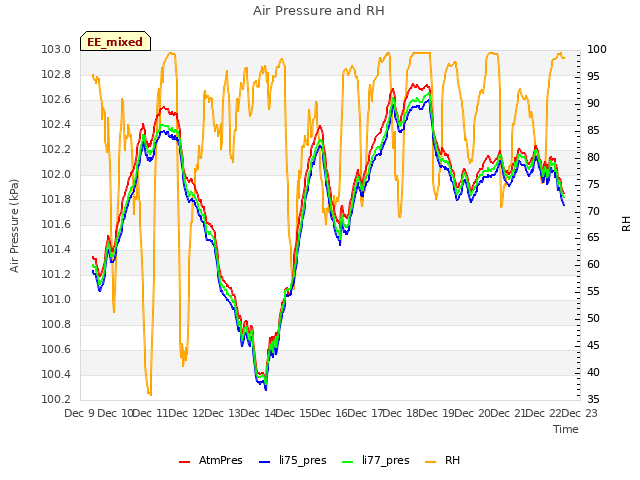Click the 101.6 pressure axis value
This screenshot has height=480, width=640.
click(56, 224)
